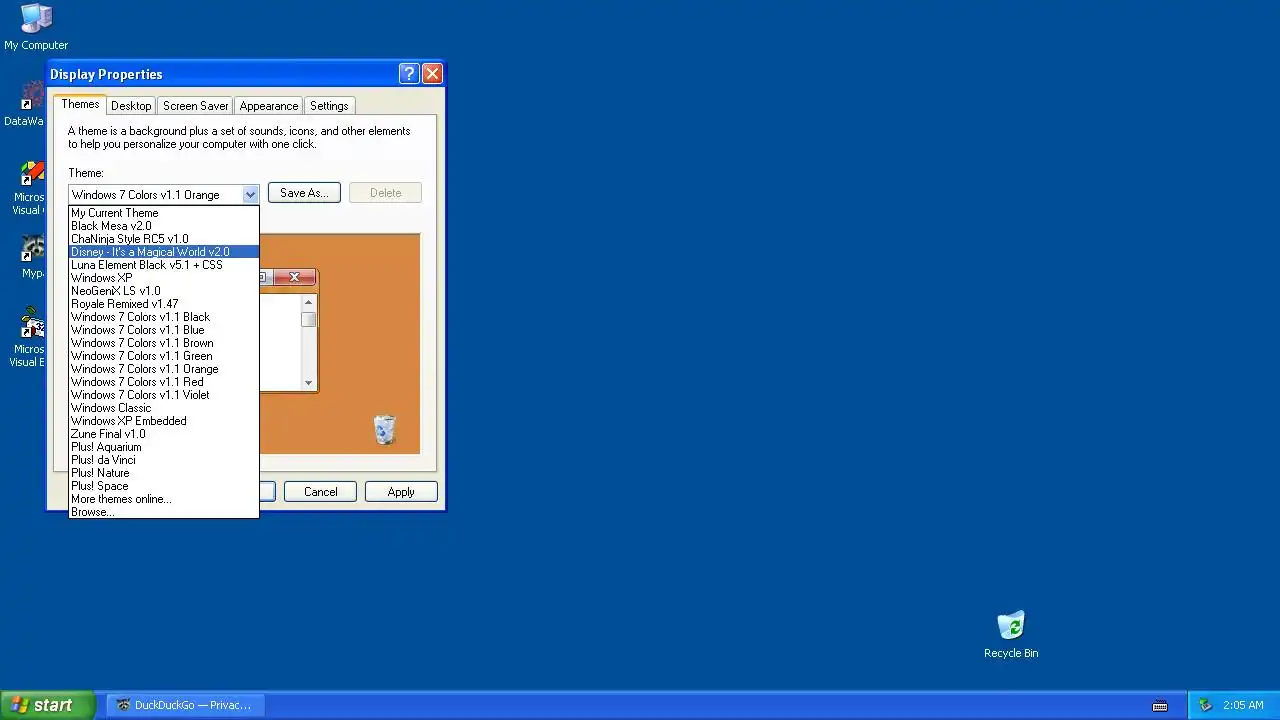Open the My Computer desktop icon
Image resolution: width=1280 pixels, height=720 pixels.
pyautogui.click(x=36, y=27)
